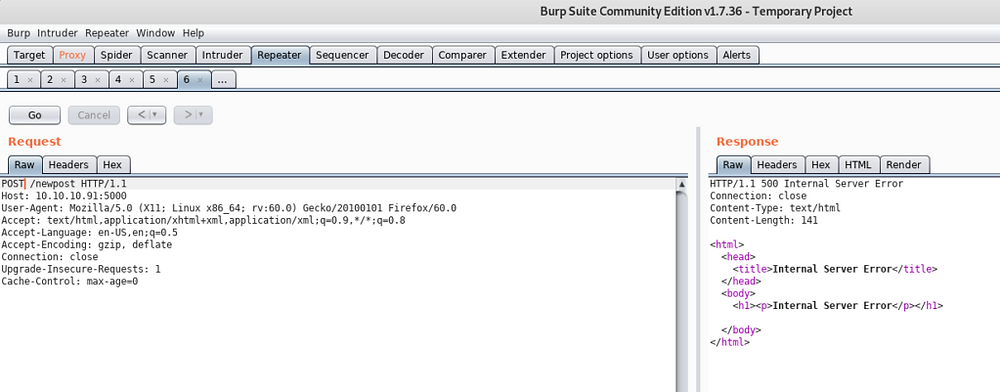This screenshot has height=392, width=1000.
Task: Send the request with Go
Action: pos(34,115)
